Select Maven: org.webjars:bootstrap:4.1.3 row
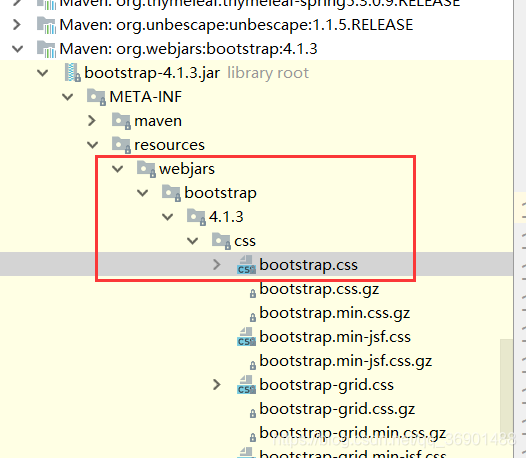 [x=256, y=49]
